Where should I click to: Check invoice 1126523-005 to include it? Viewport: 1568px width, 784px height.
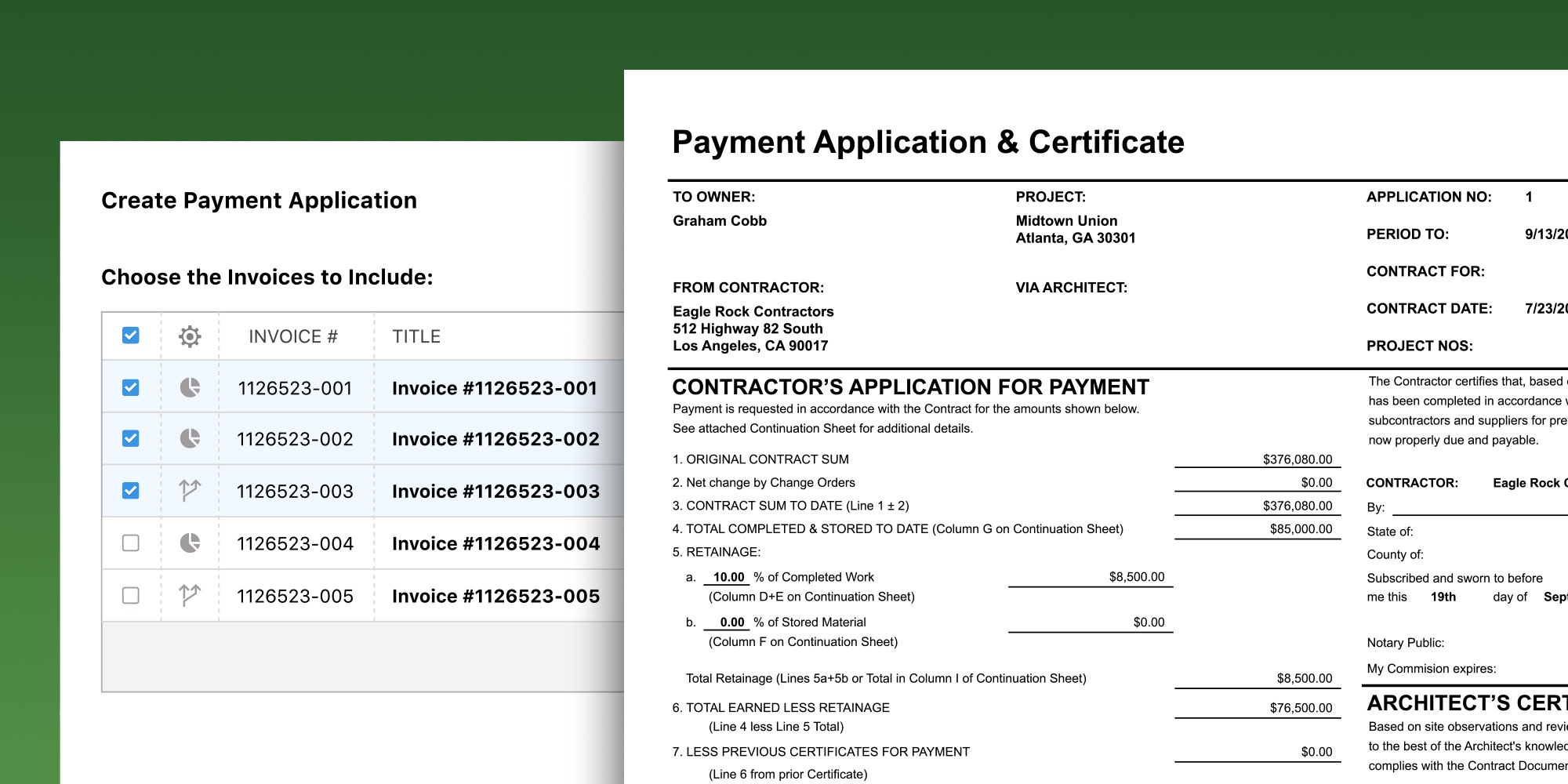coord(131,594)
